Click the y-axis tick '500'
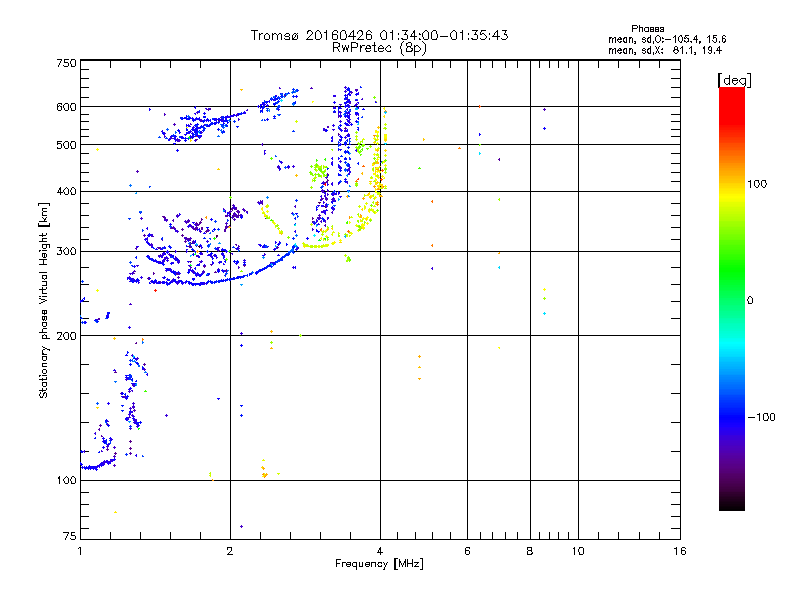Screen dimensions: 800x600 pyautogui.click(x=66, y=145)
